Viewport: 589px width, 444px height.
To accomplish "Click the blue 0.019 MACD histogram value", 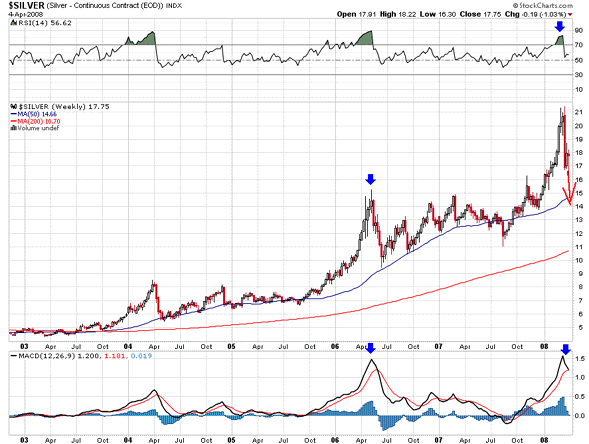I will 142,356.
